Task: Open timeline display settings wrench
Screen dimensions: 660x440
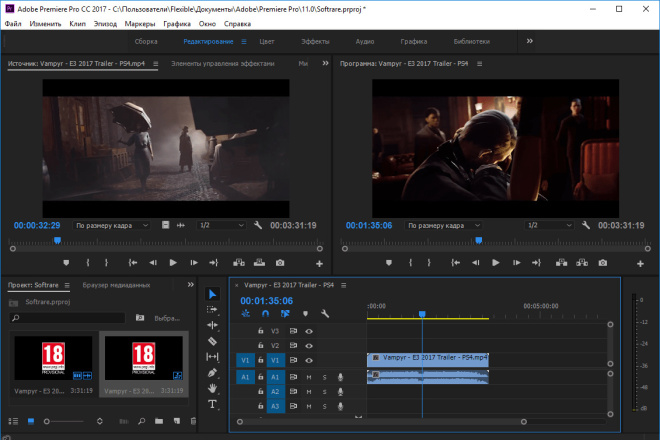Action: [x=325, y=314]
